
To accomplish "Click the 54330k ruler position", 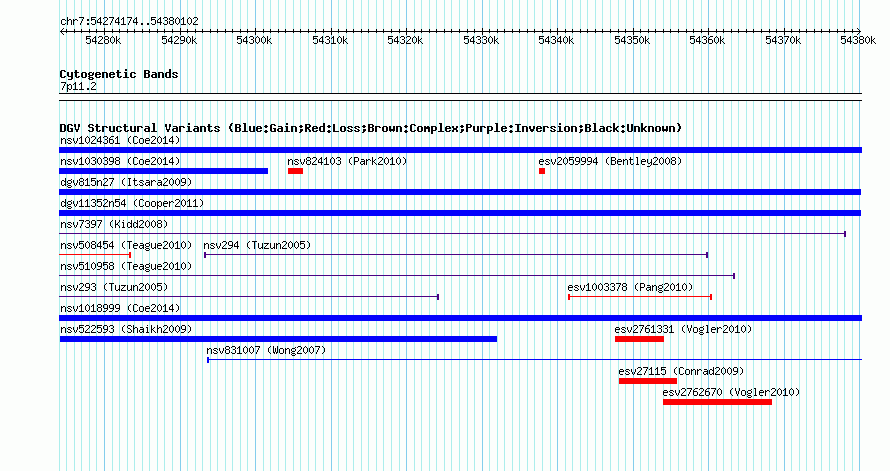I will tap(481, 40).
